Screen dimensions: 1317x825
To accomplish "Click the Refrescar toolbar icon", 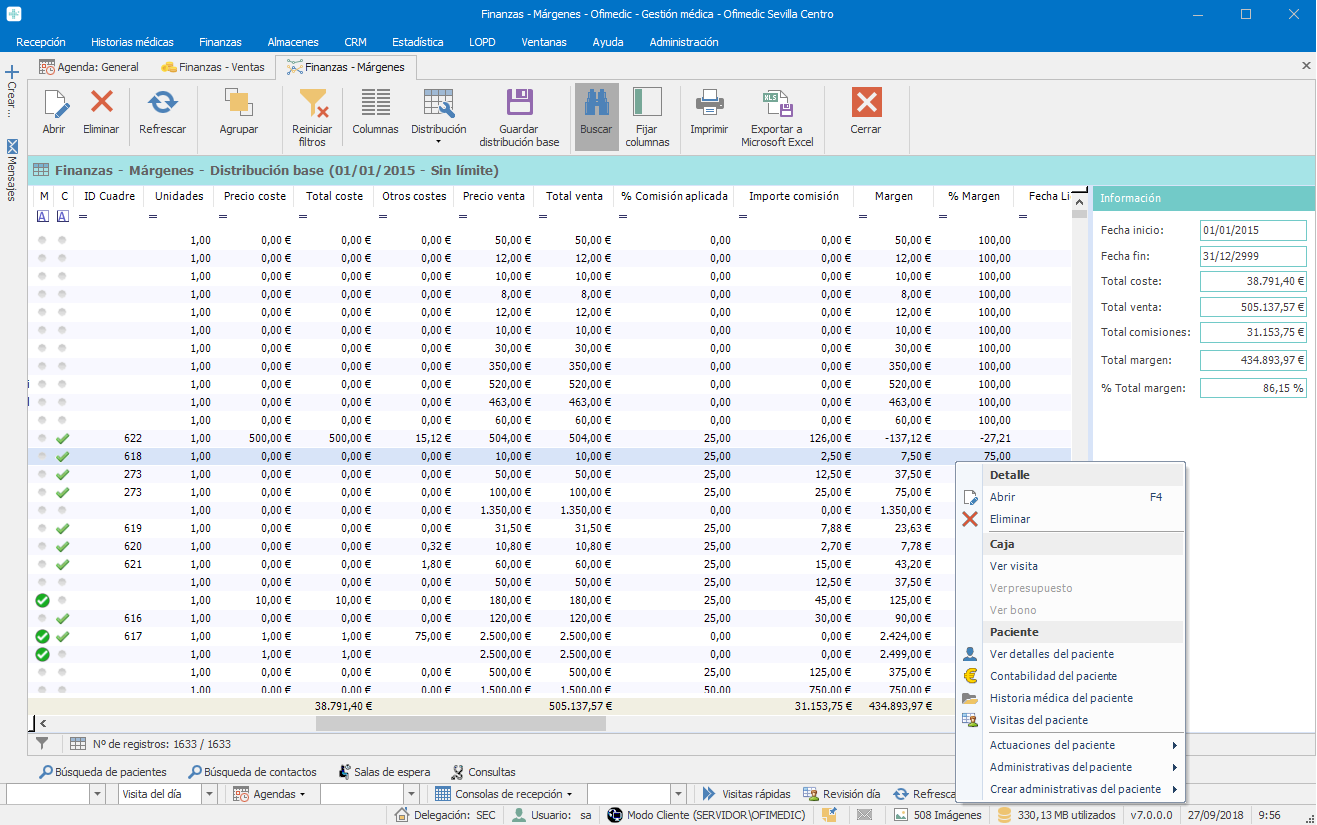I will (162, 103).
